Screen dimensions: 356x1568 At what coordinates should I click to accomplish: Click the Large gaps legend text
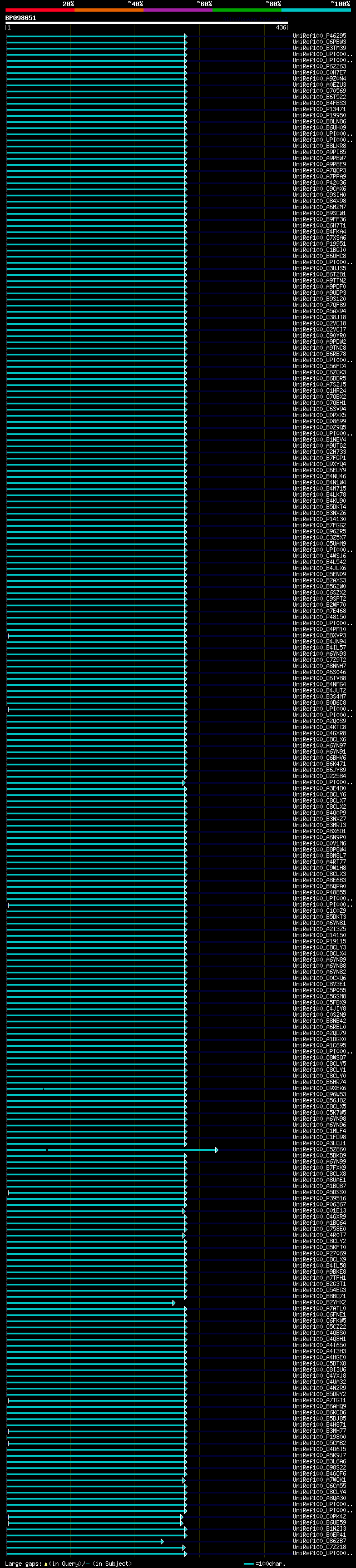[68, 1563]
